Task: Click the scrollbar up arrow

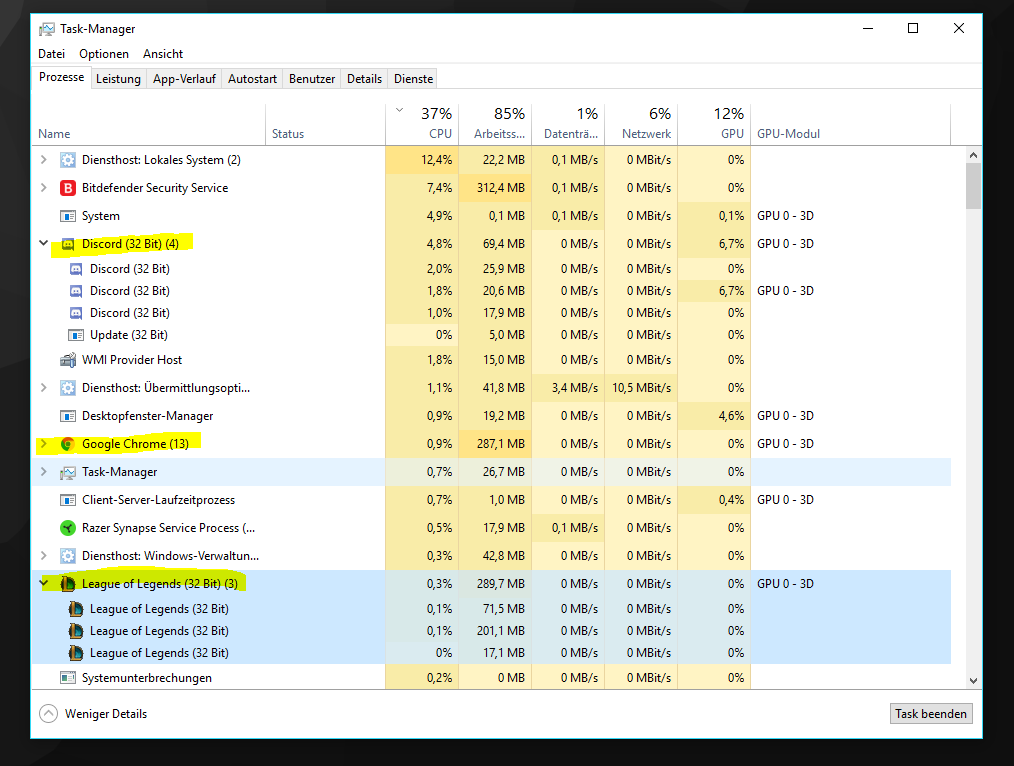Action: 973,155
